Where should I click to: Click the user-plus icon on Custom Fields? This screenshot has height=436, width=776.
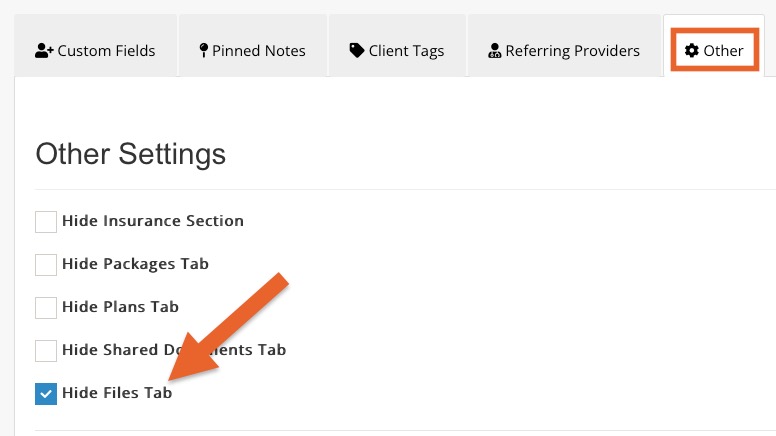point(44,50)
